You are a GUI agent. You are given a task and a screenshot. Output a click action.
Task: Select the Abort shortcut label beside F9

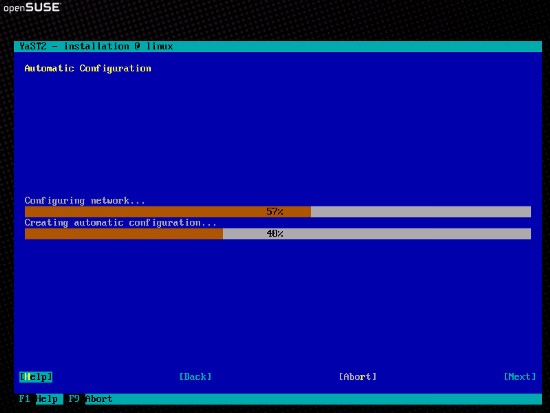coord(99,399)
